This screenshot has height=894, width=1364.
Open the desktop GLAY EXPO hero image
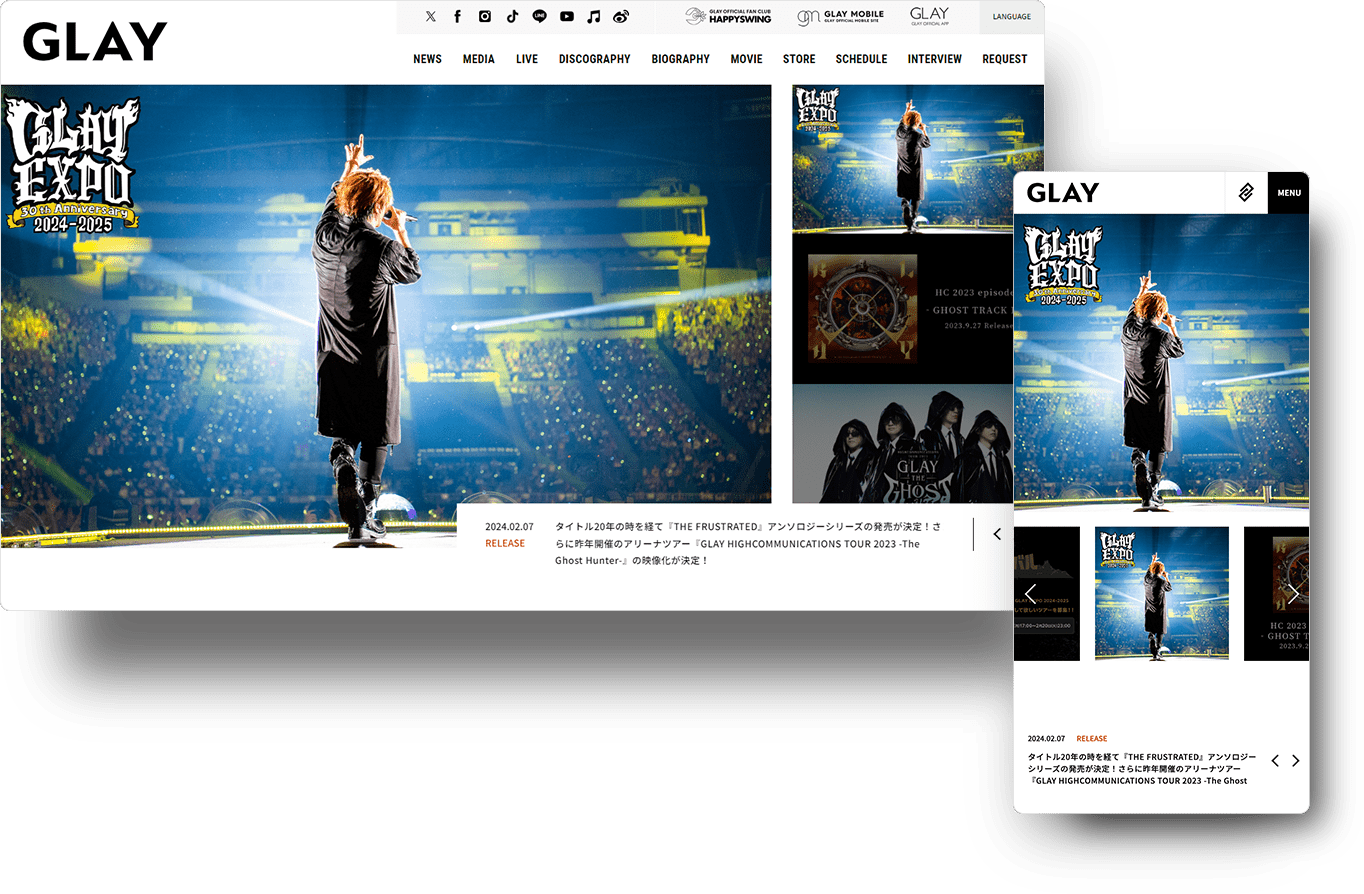coord(386,315)
